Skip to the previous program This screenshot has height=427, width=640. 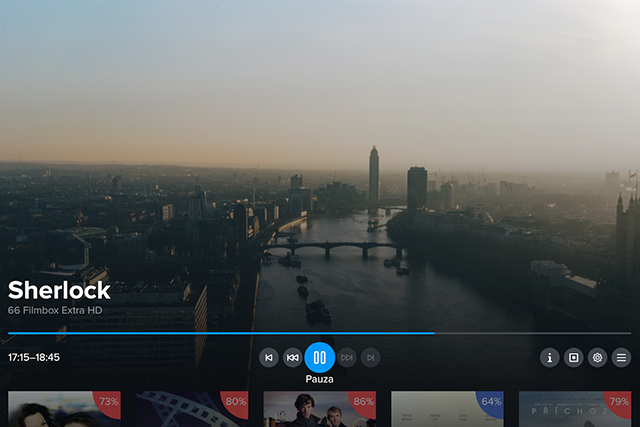pyautogui.click(x=269, y=357)
